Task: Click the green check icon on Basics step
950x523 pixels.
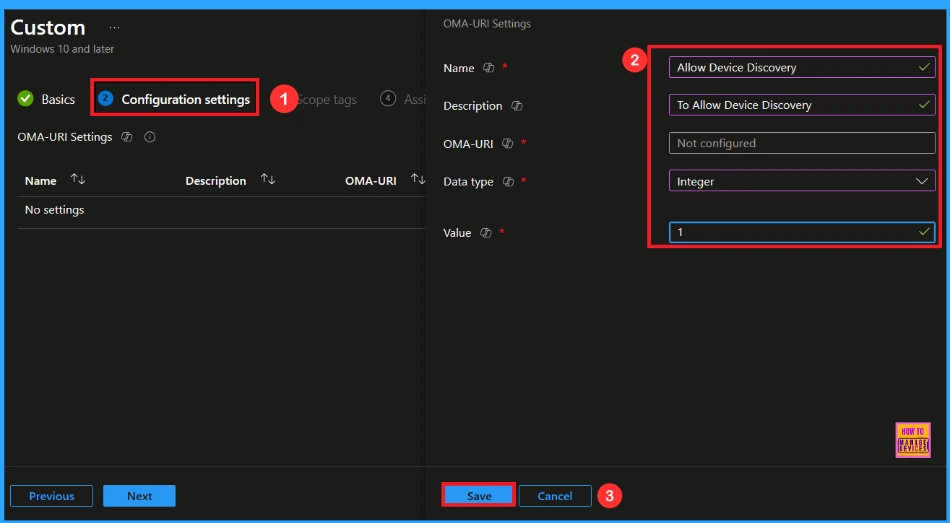Action: click(25, 98)
